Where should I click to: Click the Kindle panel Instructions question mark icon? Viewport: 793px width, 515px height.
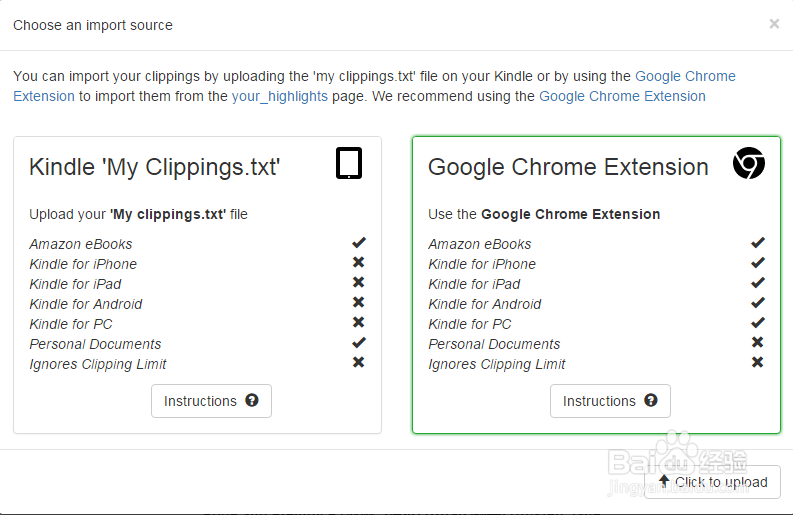point(252,400)
